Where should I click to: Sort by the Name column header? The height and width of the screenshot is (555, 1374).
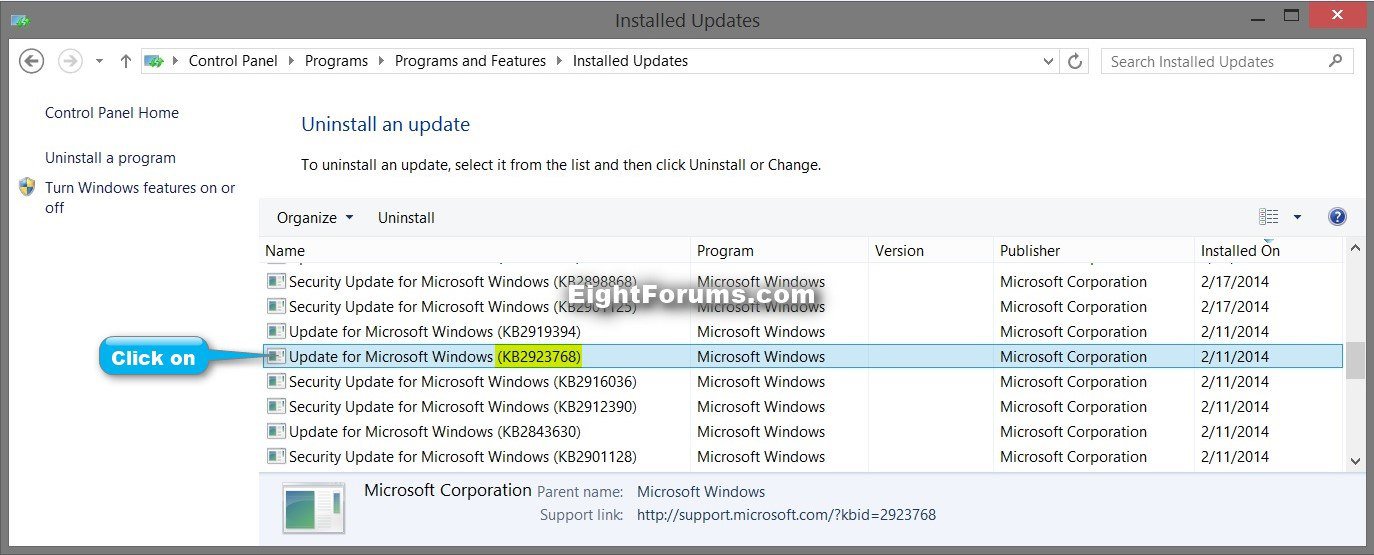(475, 250)
